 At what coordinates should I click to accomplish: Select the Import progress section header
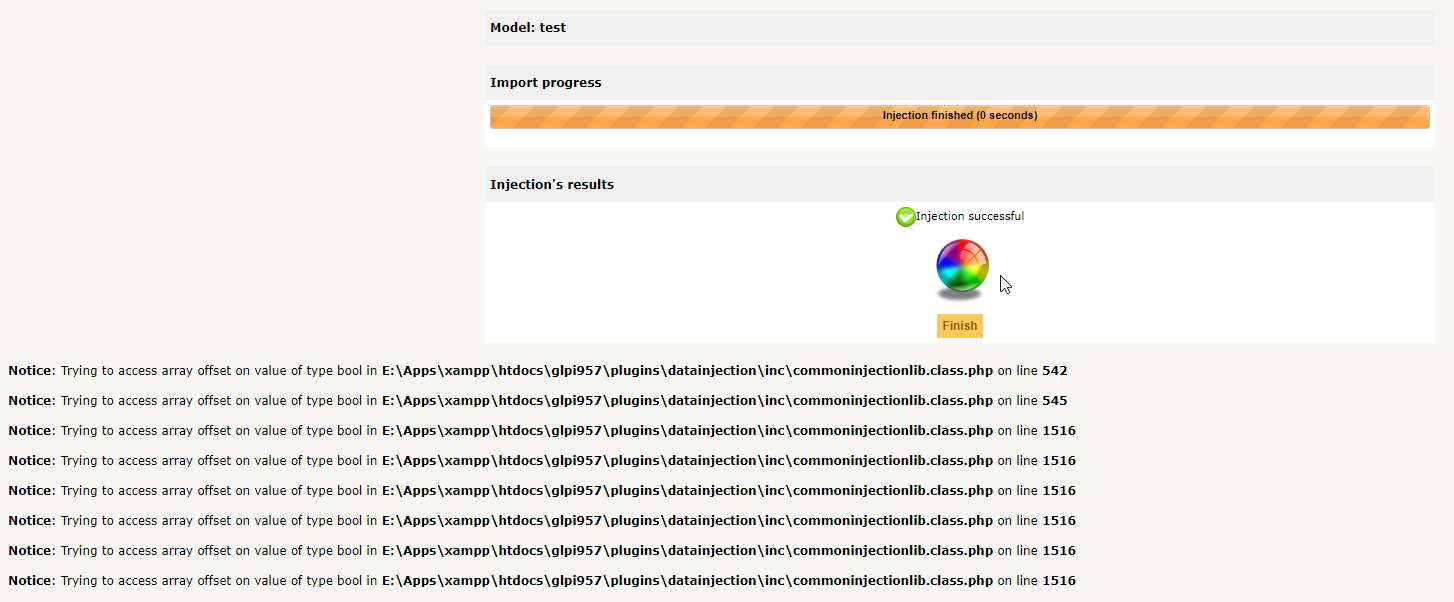[546, 82]
